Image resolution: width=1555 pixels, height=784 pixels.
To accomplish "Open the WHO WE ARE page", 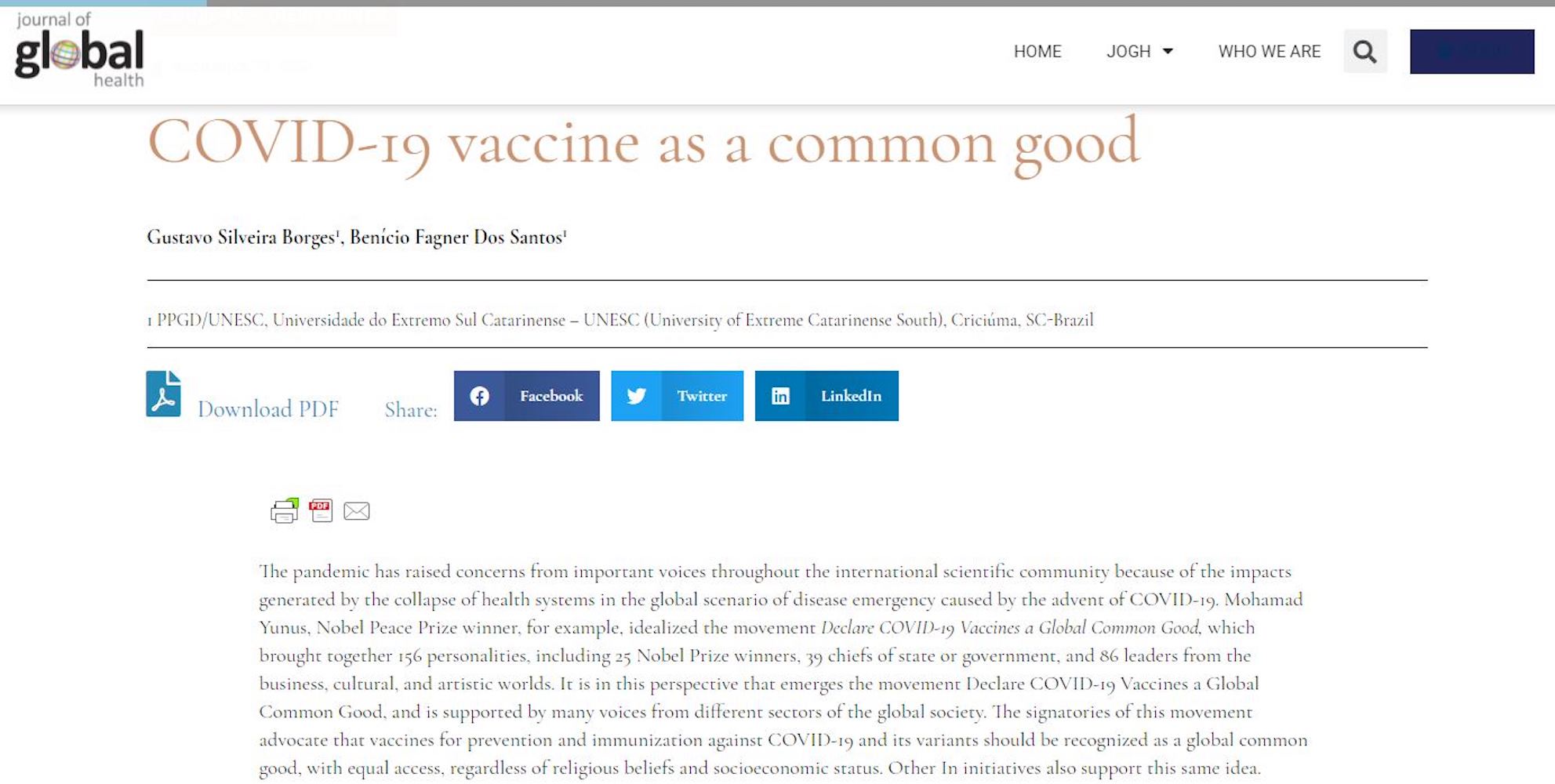I will click(1269, 52).
